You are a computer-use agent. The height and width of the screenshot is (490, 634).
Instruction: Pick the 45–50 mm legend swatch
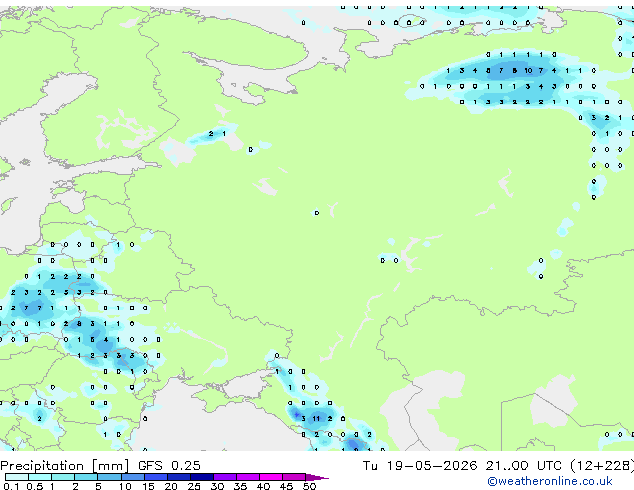coord(294,477)
